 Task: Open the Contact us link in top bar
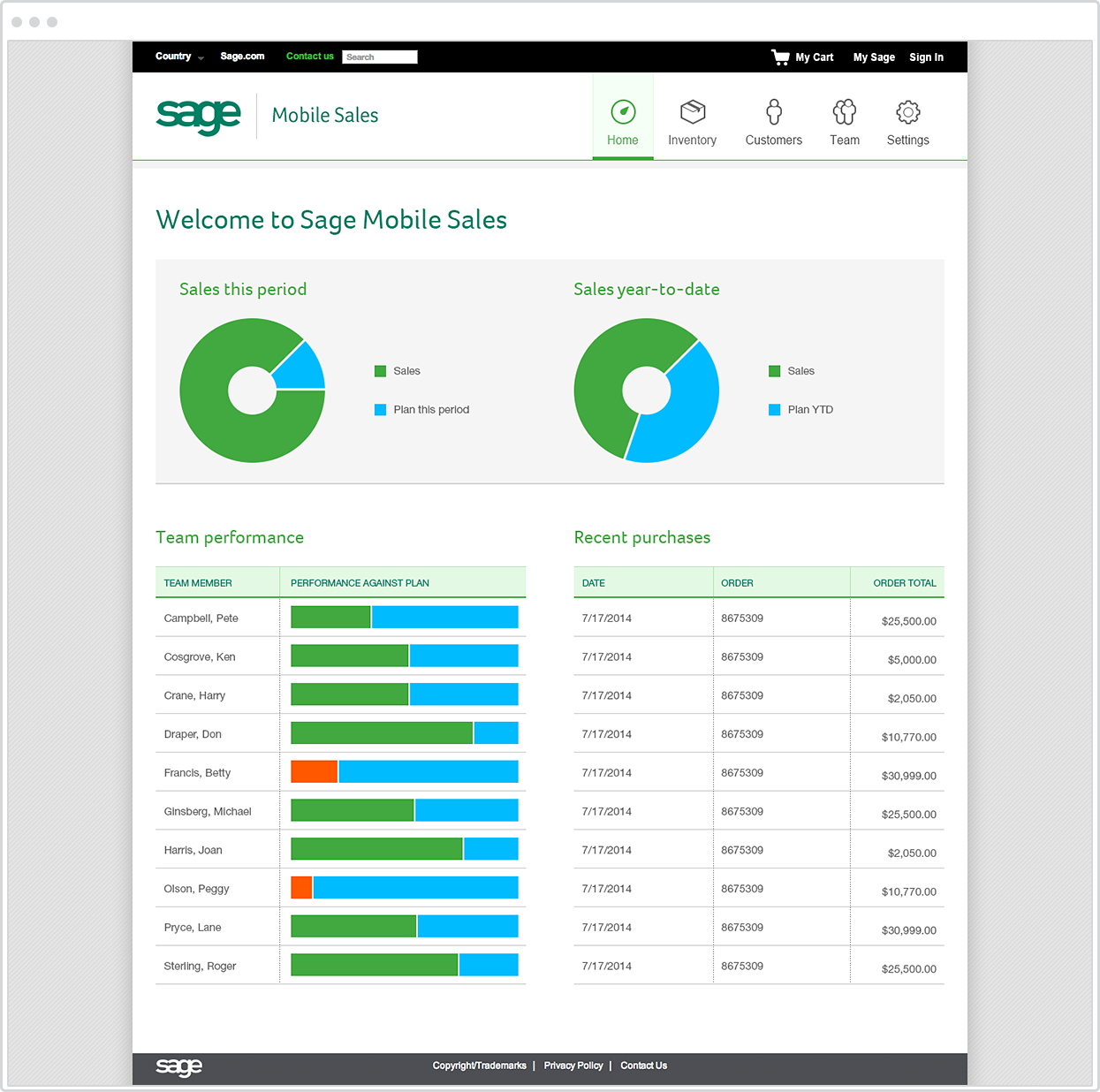[x=310, y=57]
